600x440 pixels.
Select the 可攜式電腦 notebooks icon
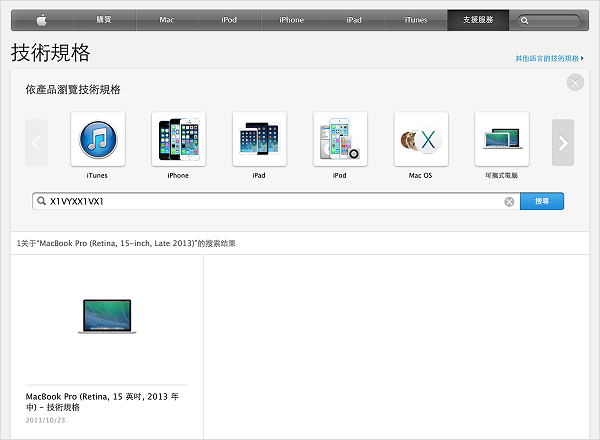pos(502,139)
